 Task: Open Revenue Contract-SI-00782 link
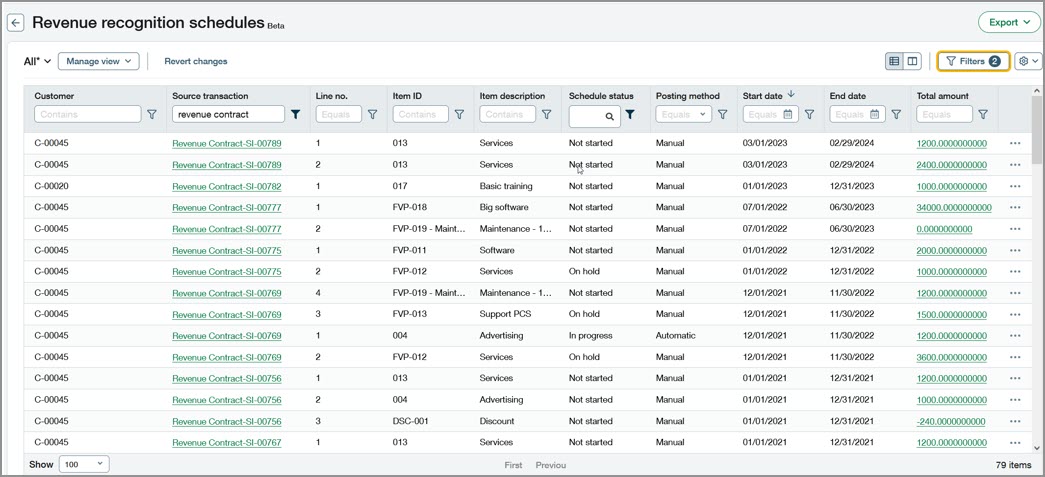pos(227,186)
